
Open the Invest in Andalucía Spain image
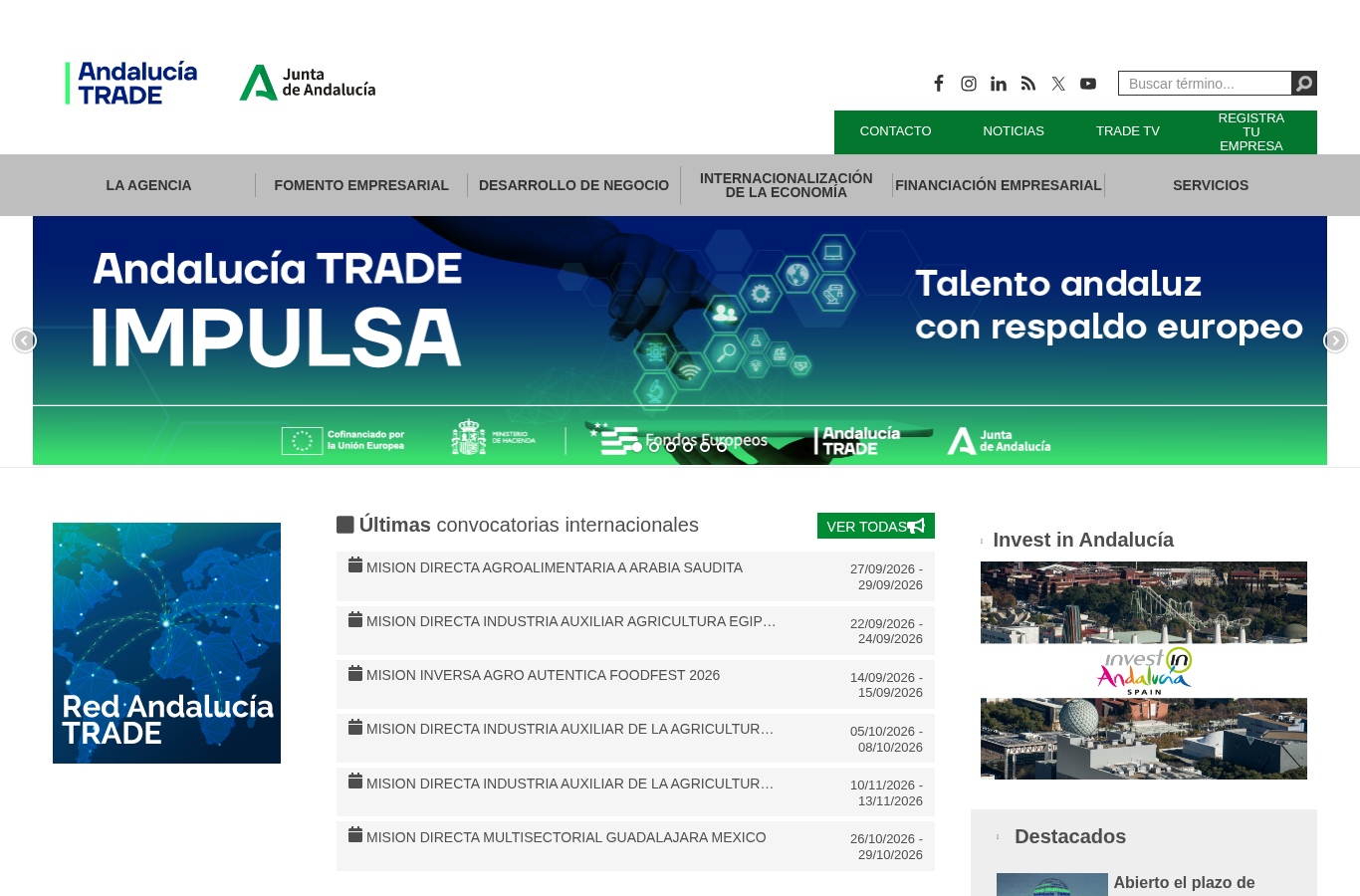point(1144,670)
